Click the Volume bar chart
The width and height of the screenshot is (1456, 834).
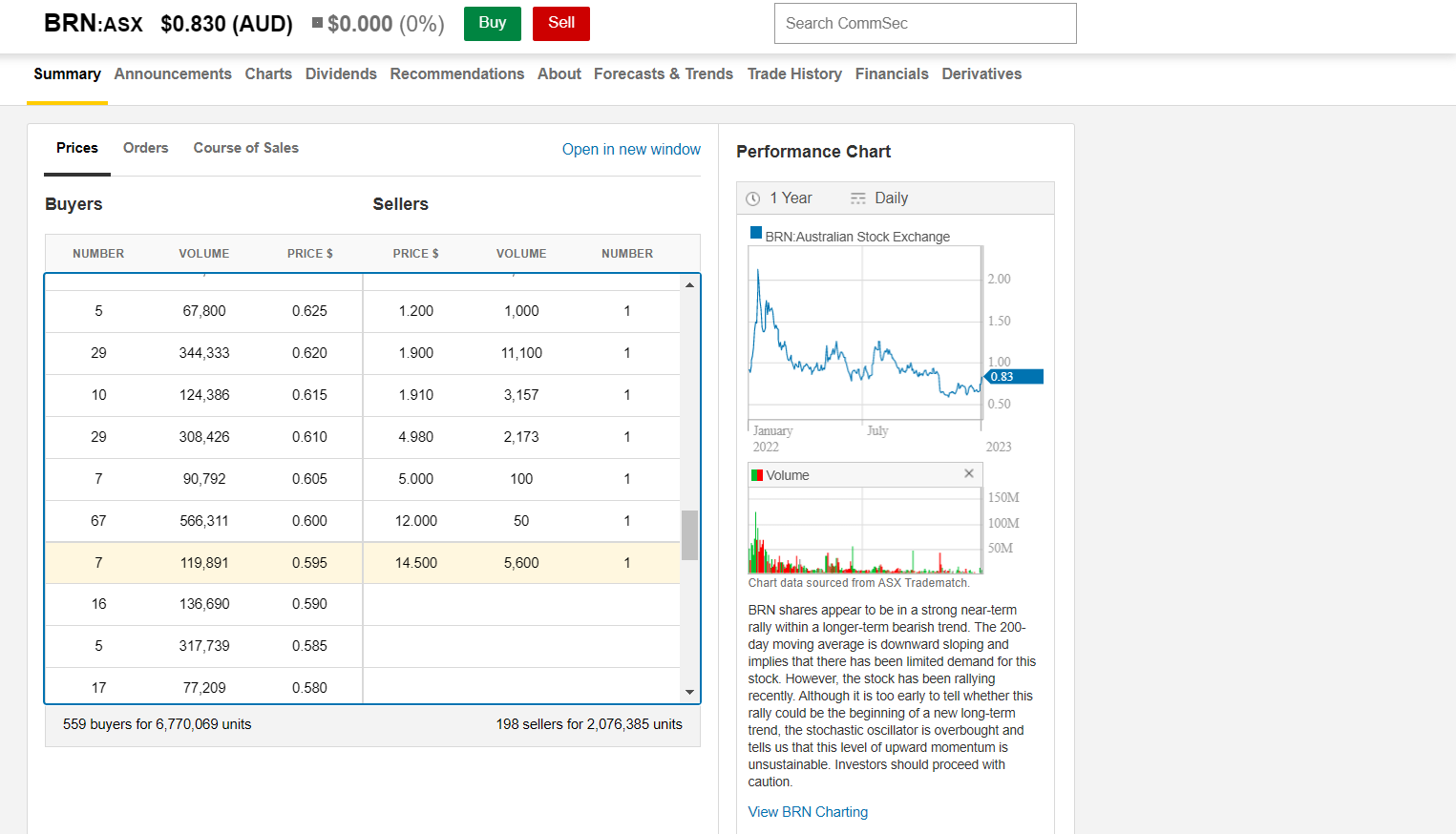point(865,531)
